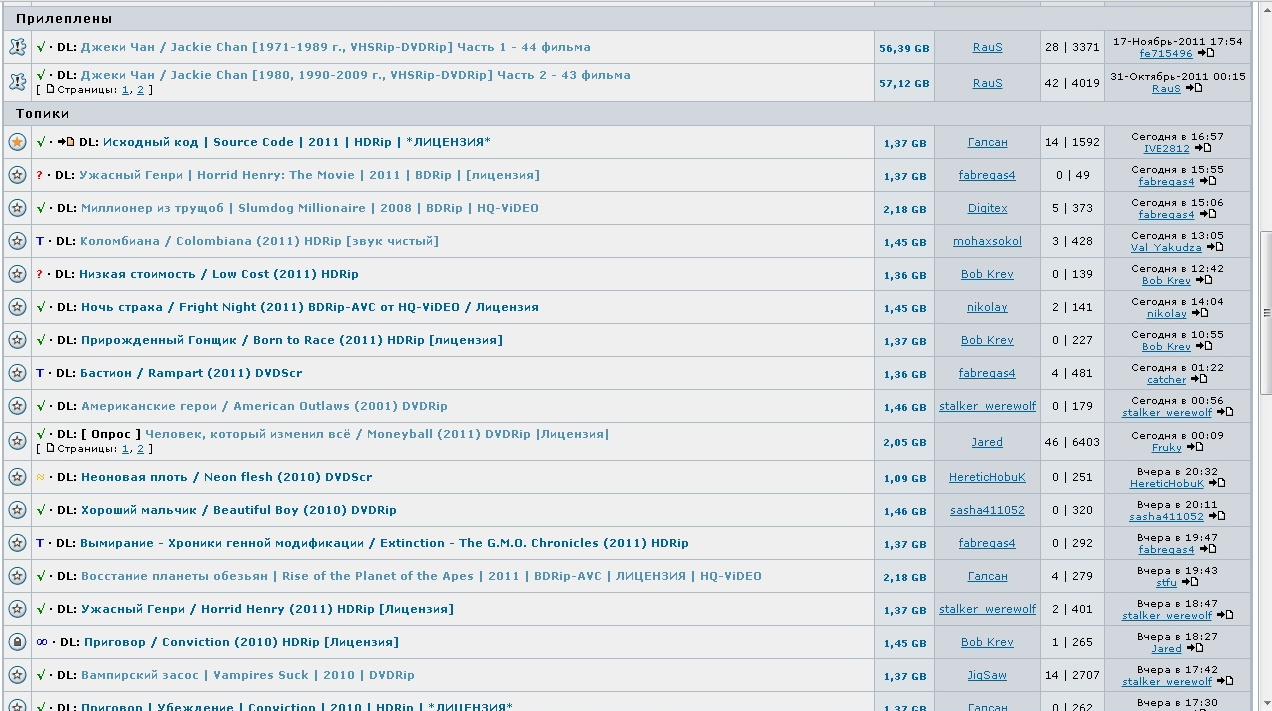Select the '46 | 6403' replies count cell

click(1071, 441)
